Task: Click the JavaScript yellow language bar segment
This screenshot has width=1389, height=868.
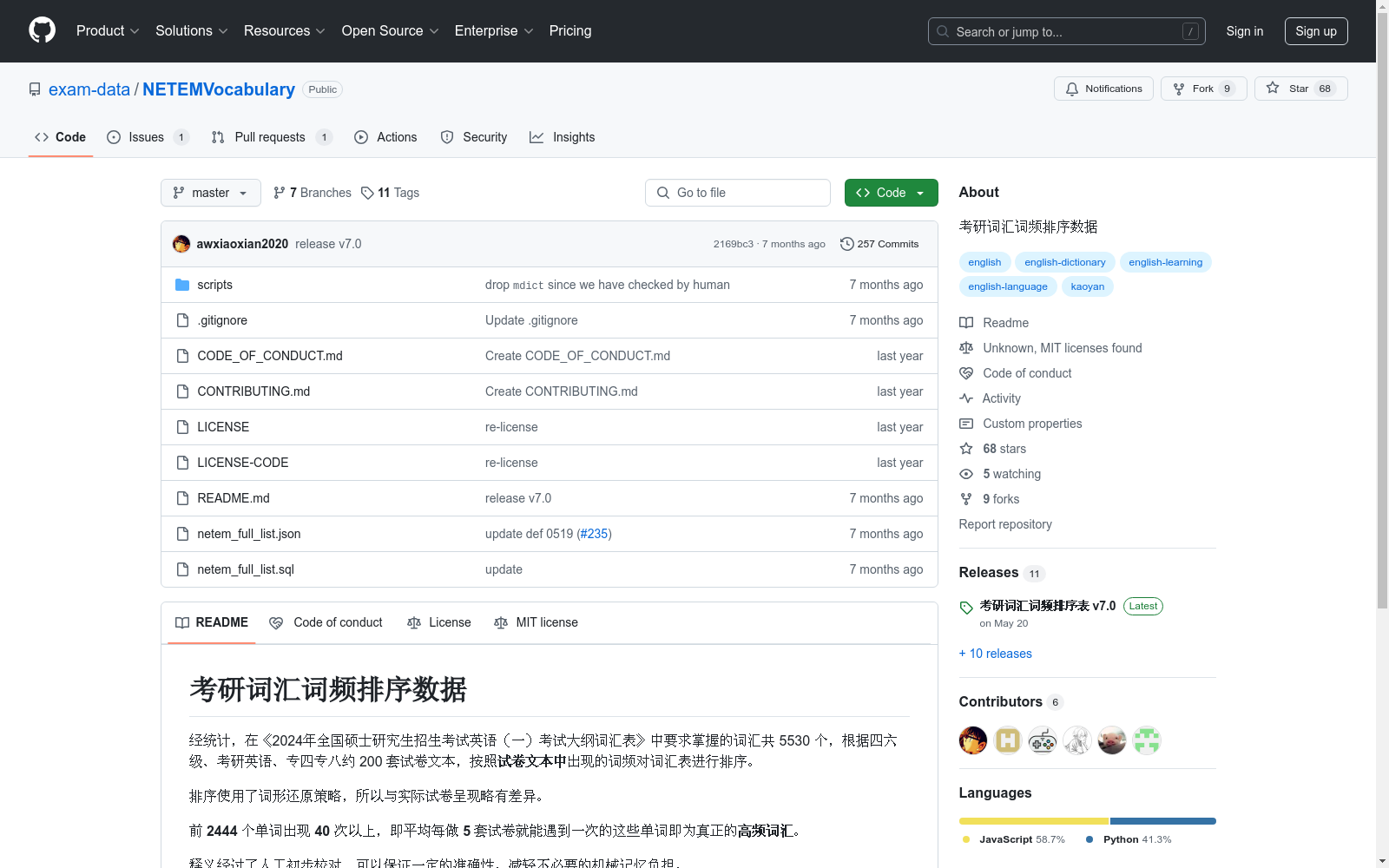Action: (x=1034, y=821)
